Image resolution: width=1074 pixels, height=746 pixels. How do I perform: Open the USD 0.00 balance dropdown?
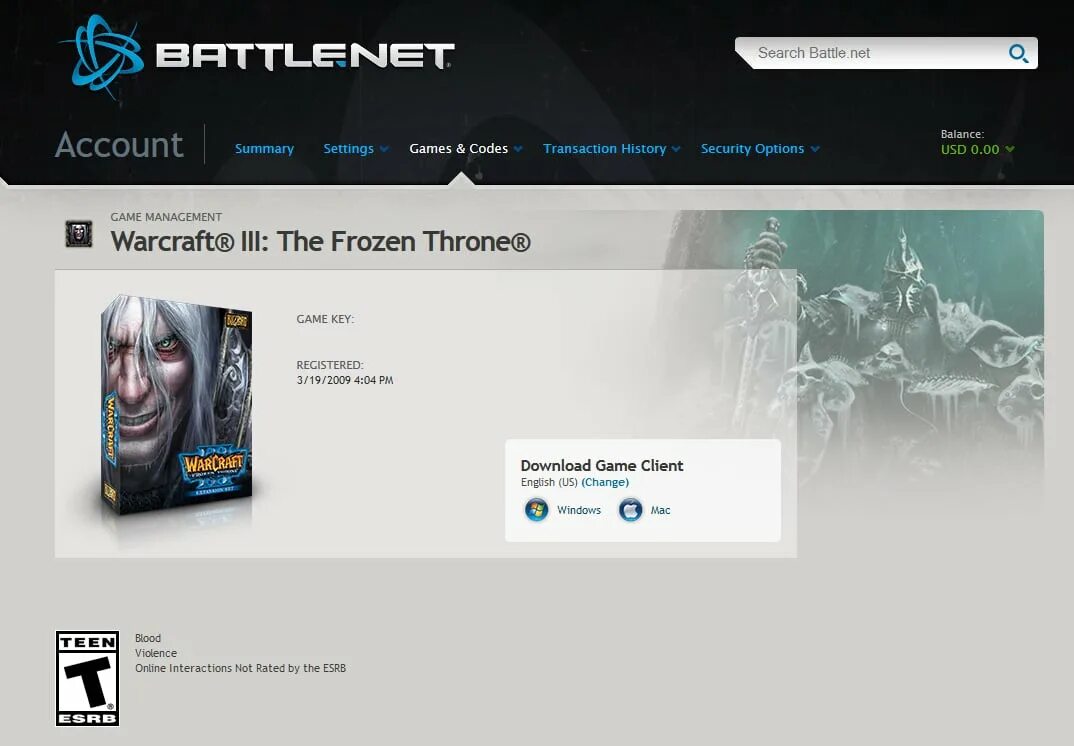click(x=977, y=149)
